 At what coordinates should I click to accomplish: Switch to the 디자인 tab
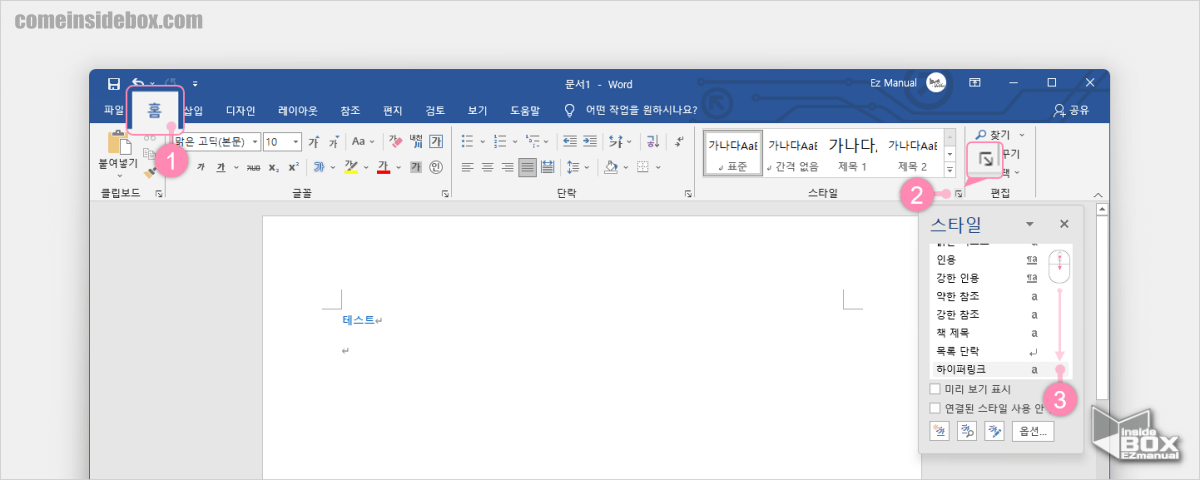pos(240,111)
